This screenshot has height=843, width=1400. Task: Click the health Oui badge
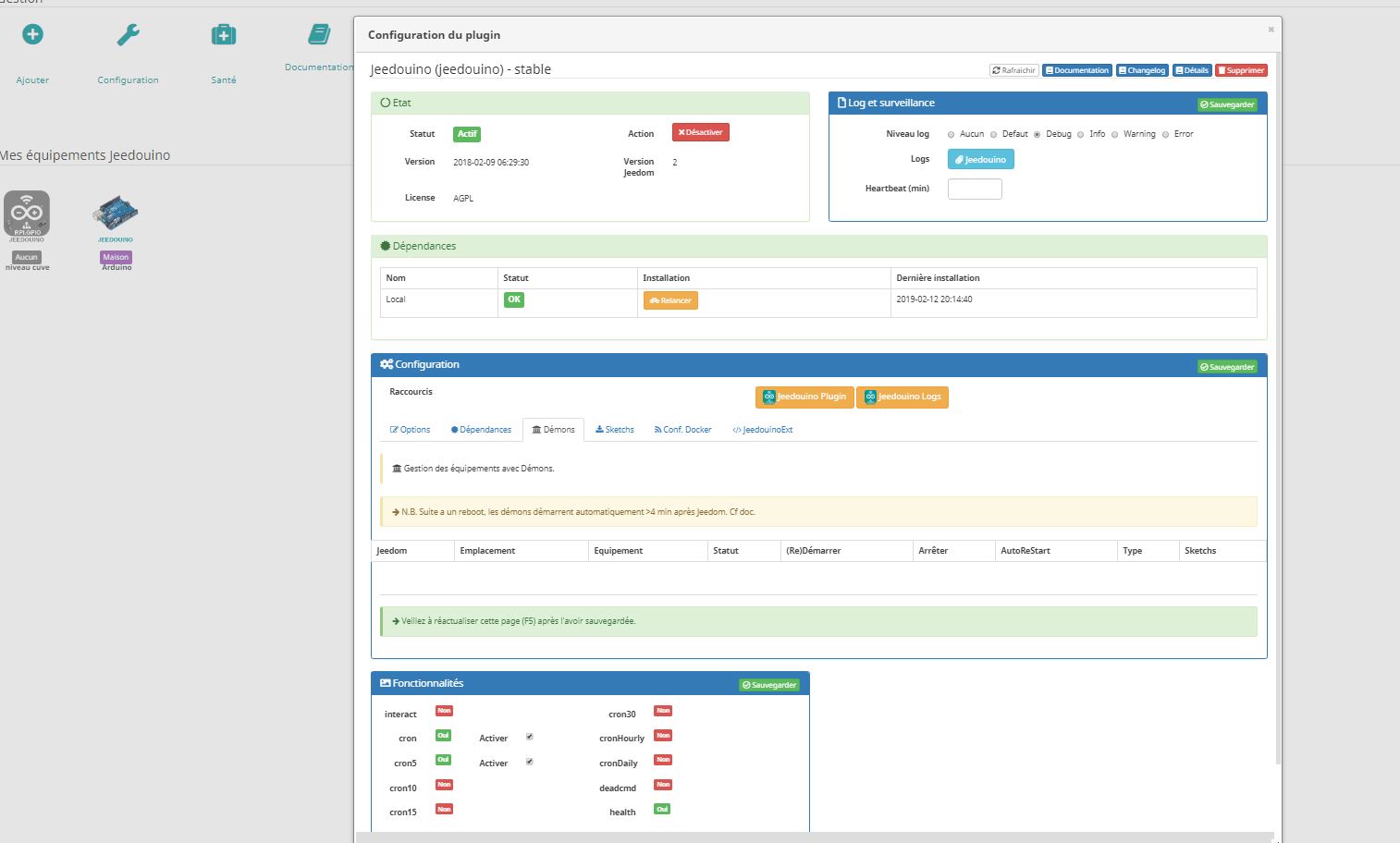click(662, 809)
